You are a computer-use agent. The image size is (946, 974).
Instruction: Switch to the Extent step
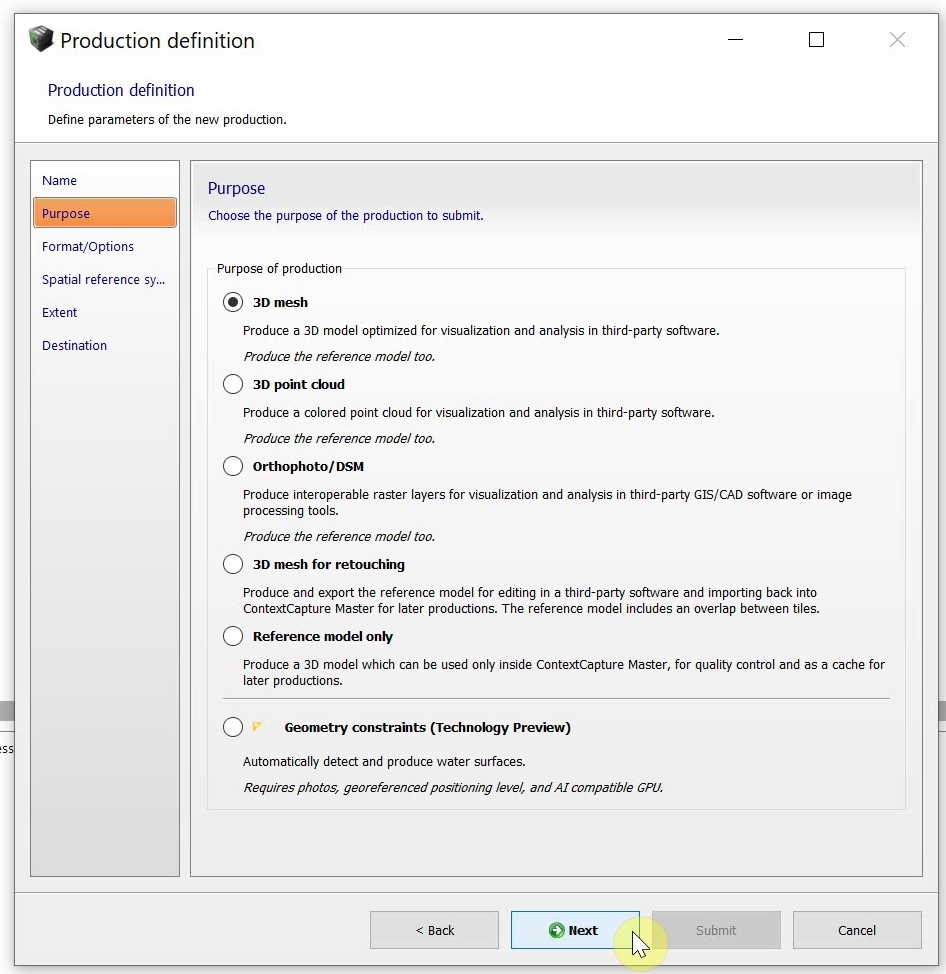click(x=60, y=313)
